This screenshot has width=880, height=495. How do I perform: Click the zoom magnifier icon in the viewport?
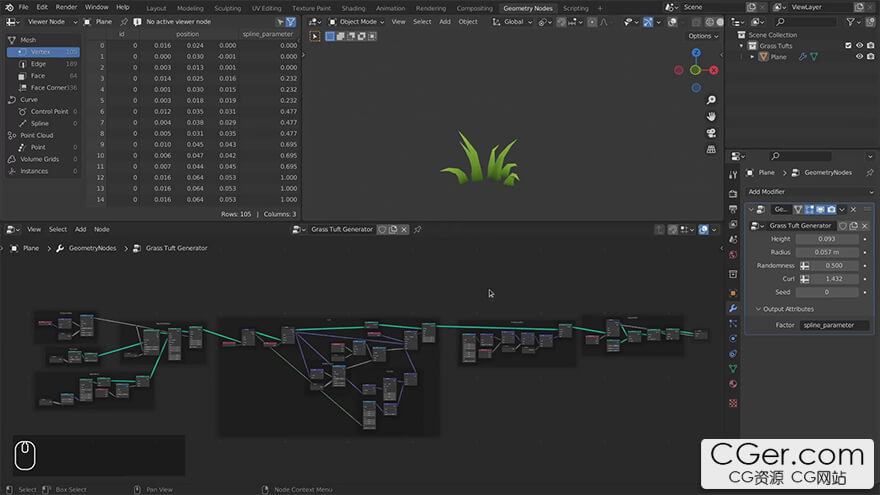tap(711, 101)
